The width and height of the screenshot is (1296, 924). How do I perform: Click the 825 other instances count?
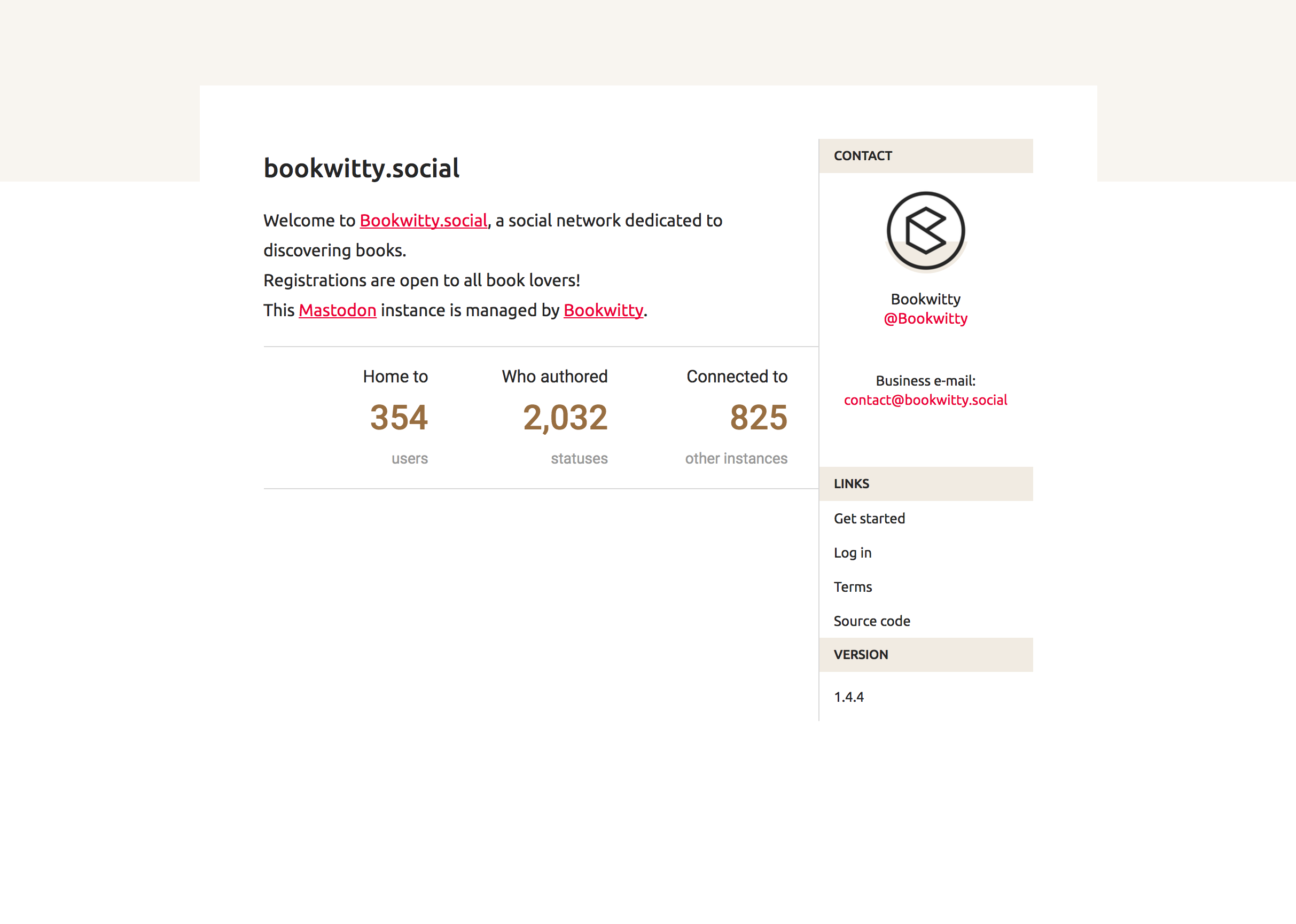(x=759, y=418)
